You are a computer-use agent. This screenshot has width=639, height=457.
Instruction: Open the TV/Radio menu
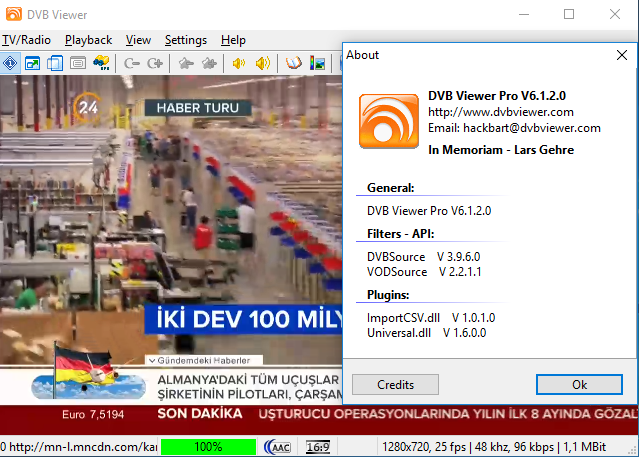26,40
